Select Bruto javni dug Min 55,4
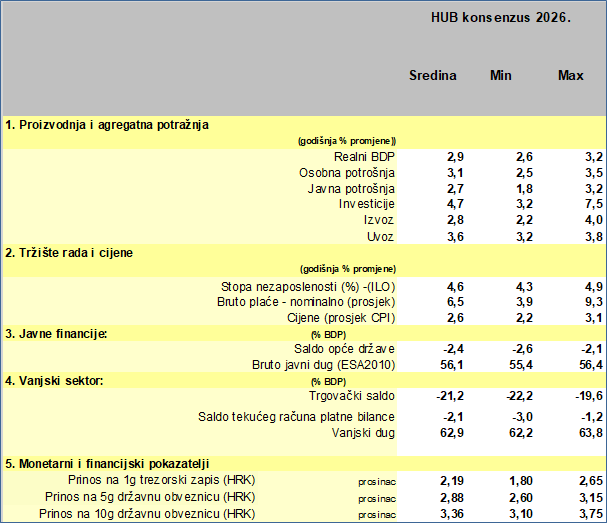The image size is (607, 523). 521,365
